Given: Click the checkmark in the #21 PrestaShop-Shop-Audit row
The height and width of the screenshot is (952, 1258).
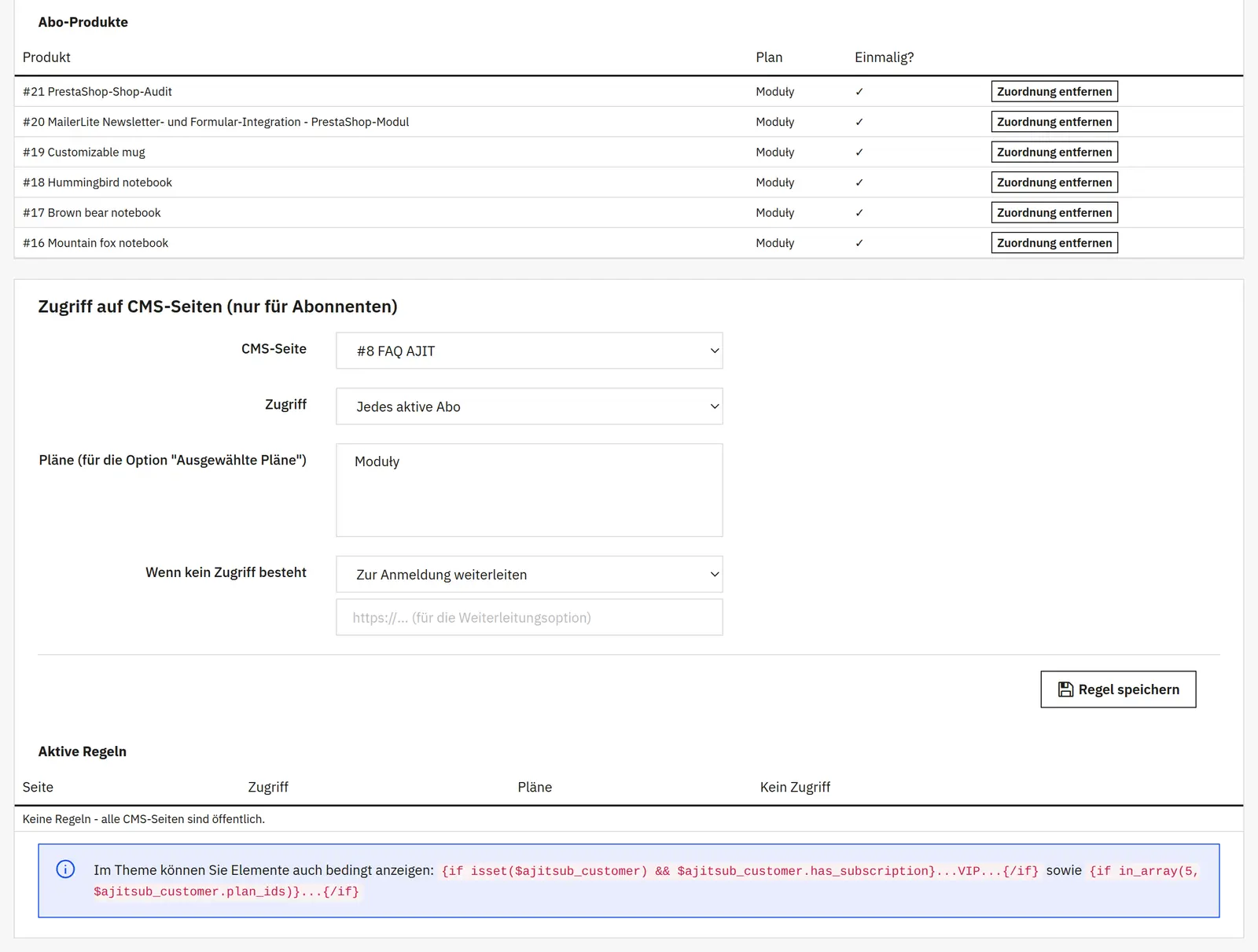Looking at the screenshot, I should pos(859,92).
